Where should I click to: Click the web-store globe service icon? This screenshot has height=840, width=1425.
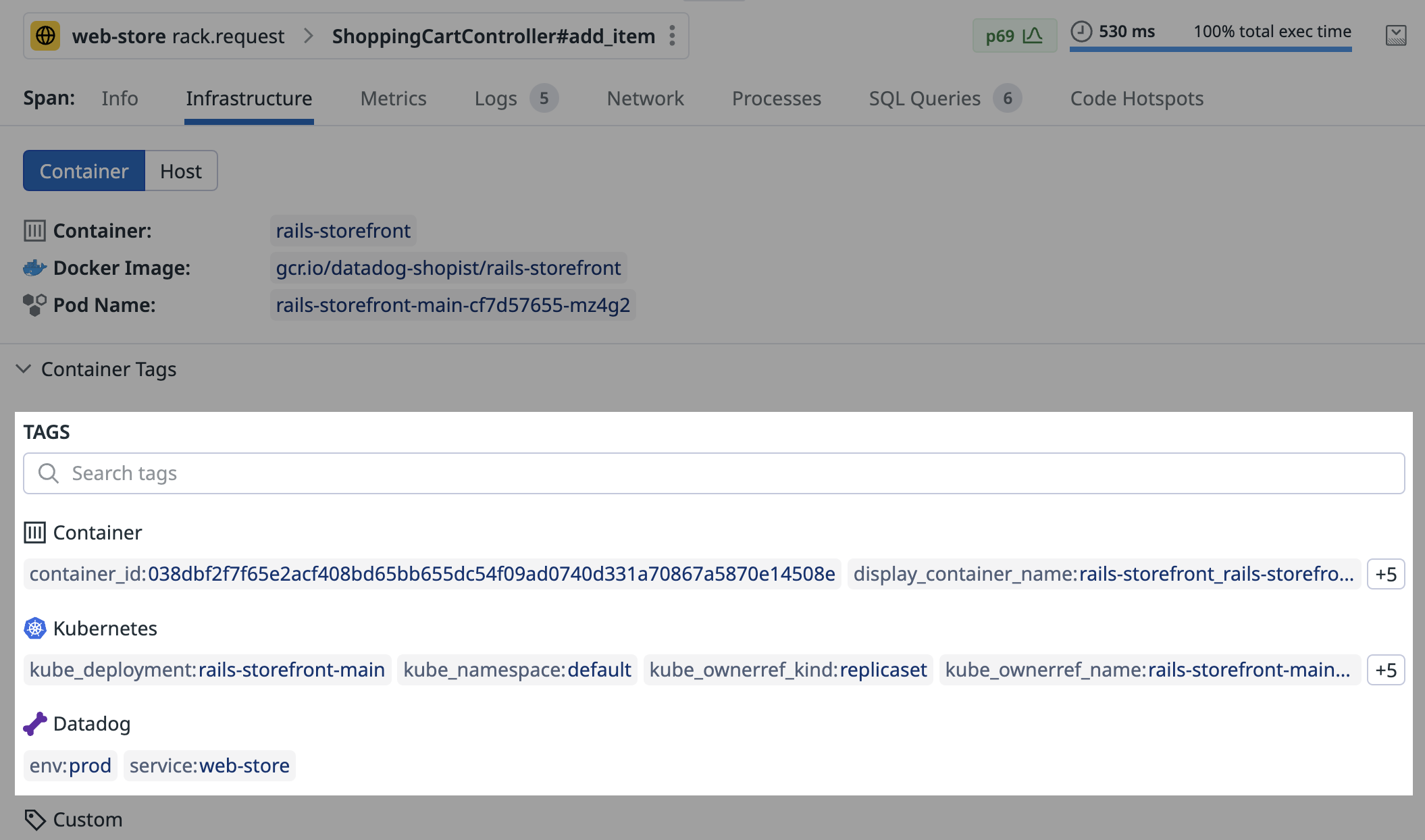[45, 36]
